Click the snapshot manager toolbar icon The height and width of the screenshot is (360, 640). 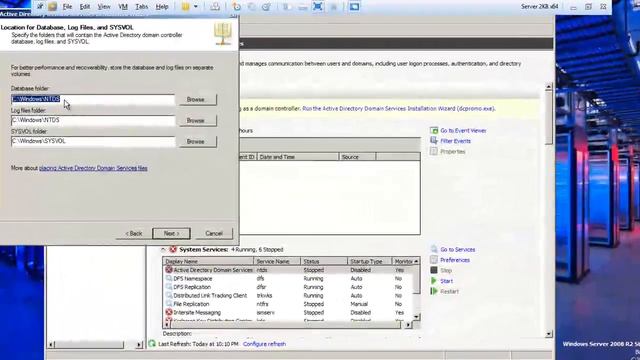266,7
